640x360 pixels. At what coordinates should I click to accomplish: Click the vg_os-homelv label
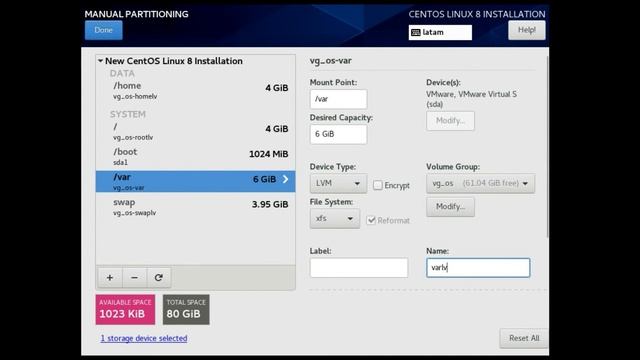tap(135, 97)
